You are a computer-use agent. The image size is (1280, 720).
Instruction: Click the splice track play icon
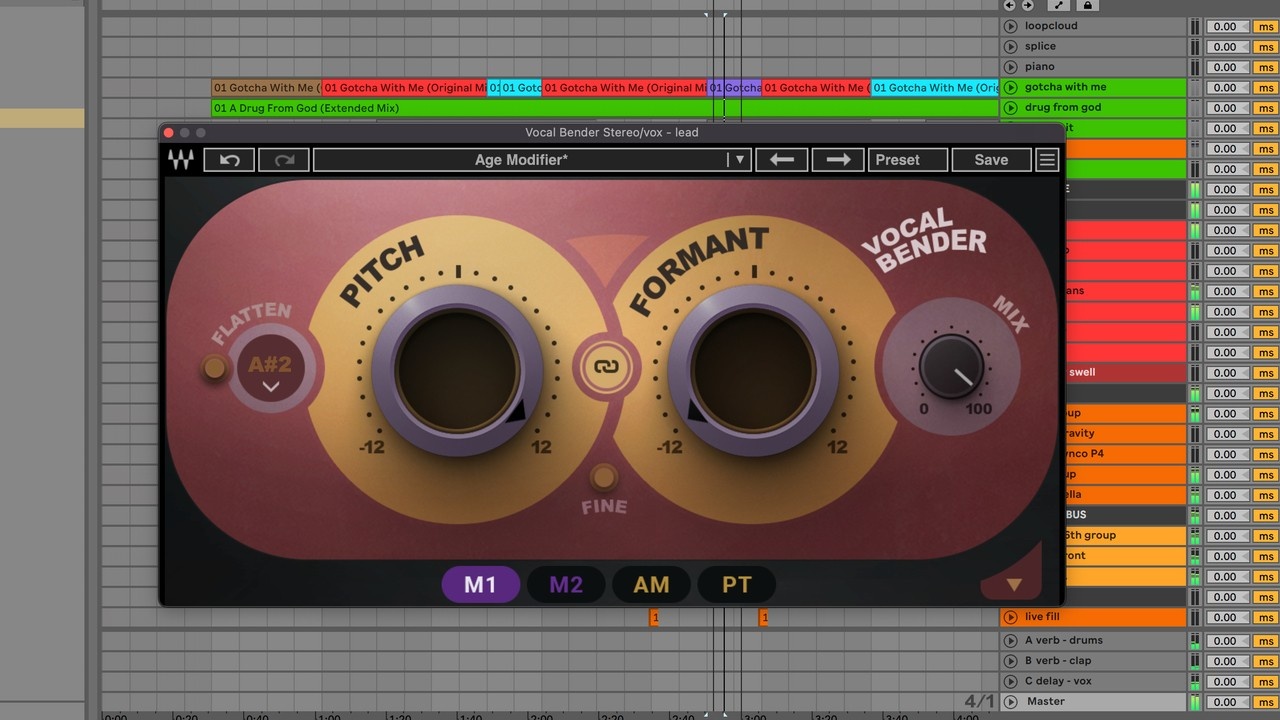[x=1010, y=46]
